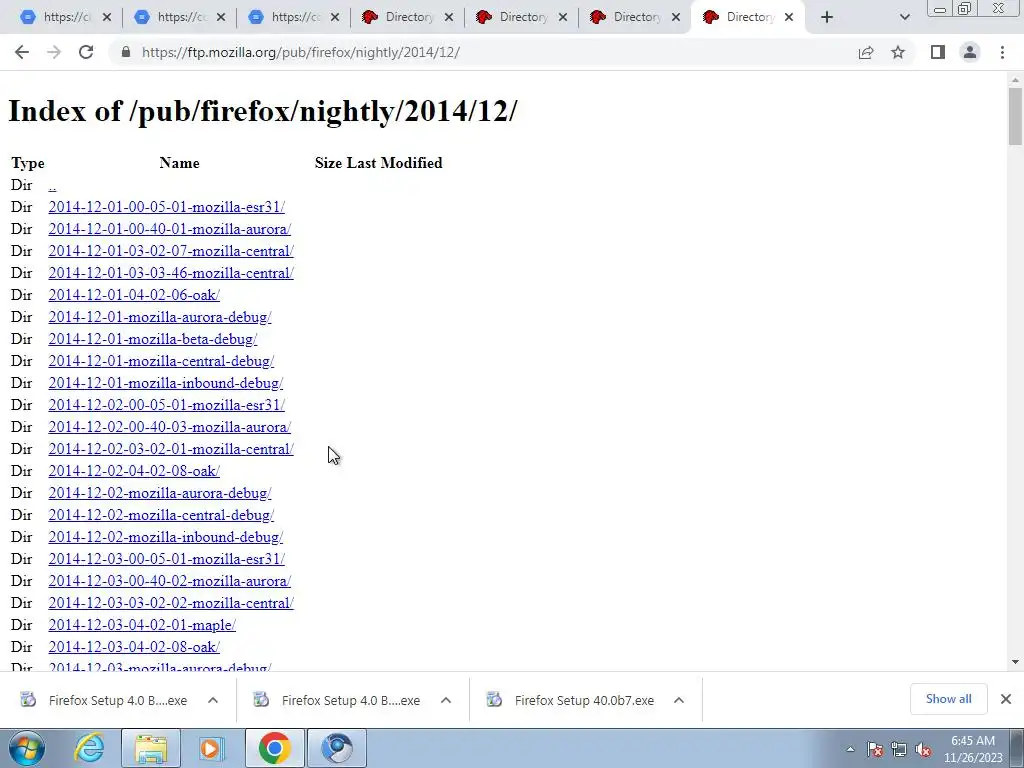Open 2014-12-01-03-03-46-mozilla-central folder
1024x768 pixels.
point(171,273)
